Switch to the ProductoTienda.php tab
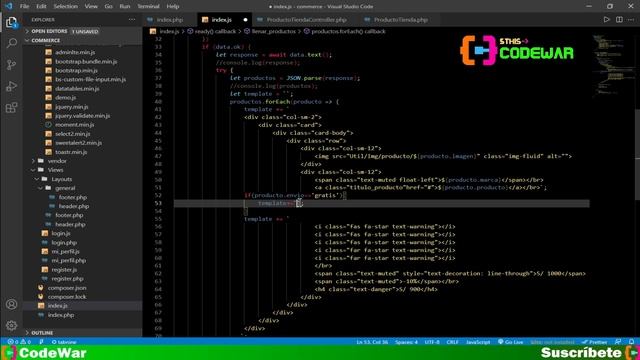Screen dimensions: 640x360 tap(400, 20)
